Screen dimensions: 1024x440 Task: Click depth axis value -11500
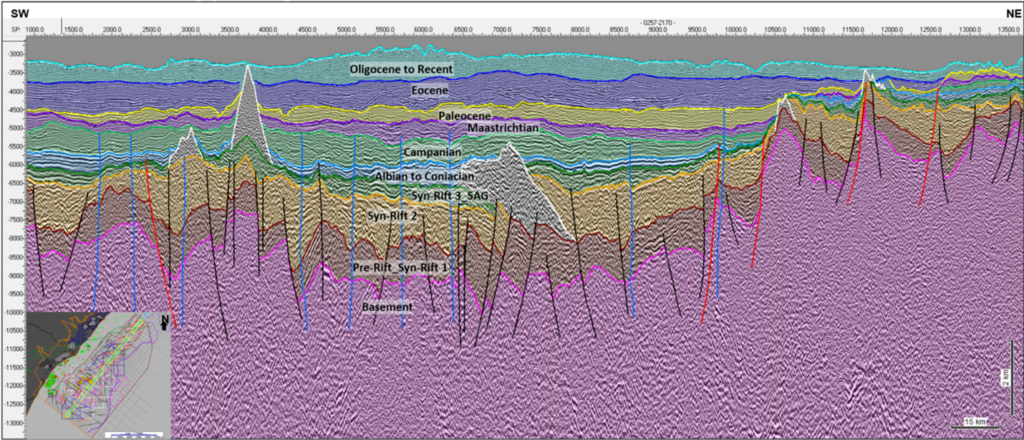(14, 368)
